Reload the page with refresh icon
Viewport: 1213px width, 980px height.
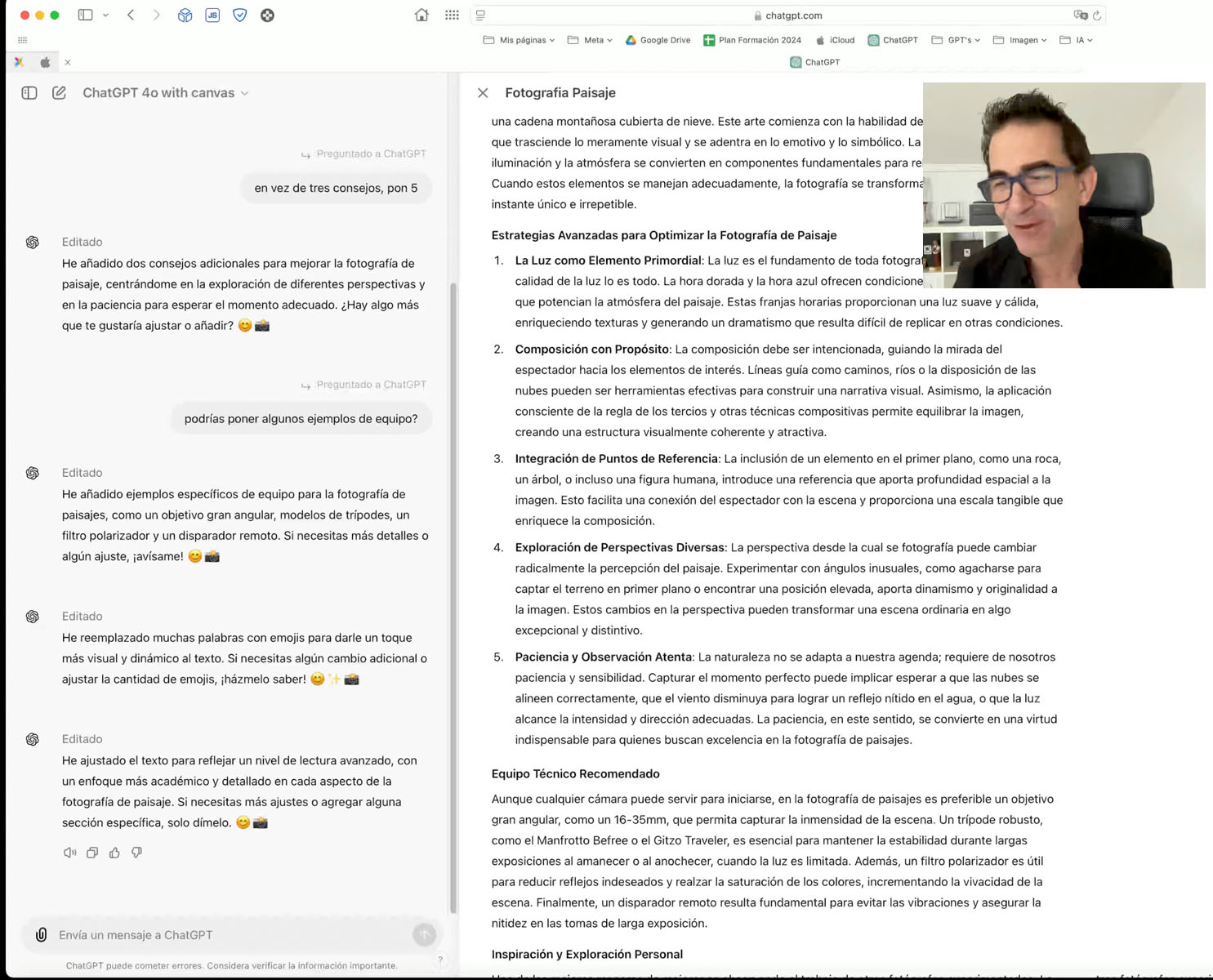pos(1097,16)
